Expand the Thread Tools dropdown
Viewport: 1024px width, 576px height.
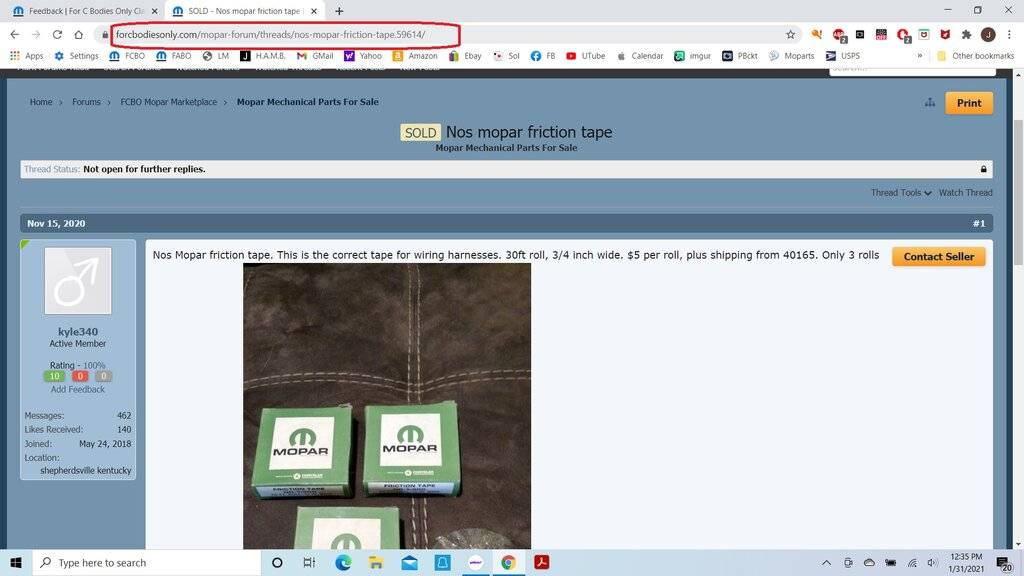900,193
